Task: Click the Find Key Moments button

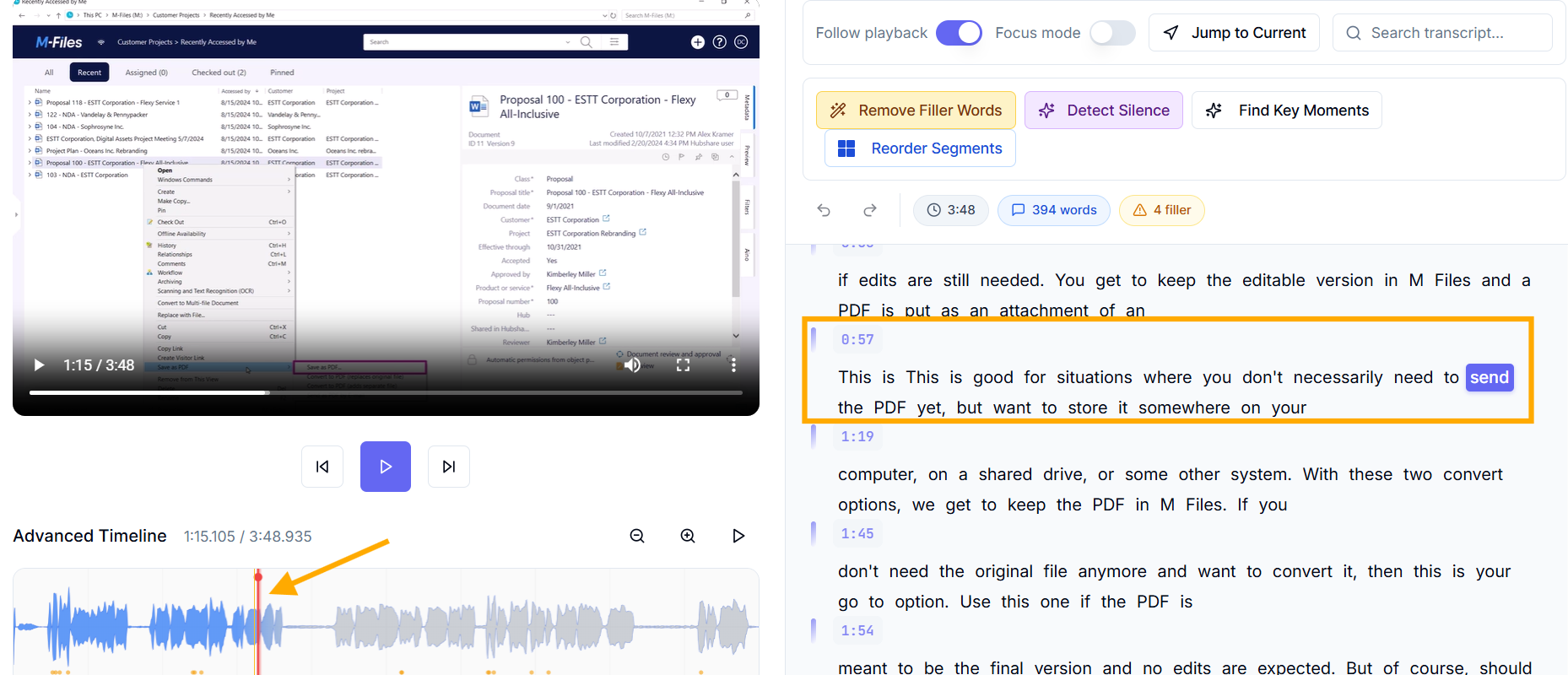Action: 1287,111
